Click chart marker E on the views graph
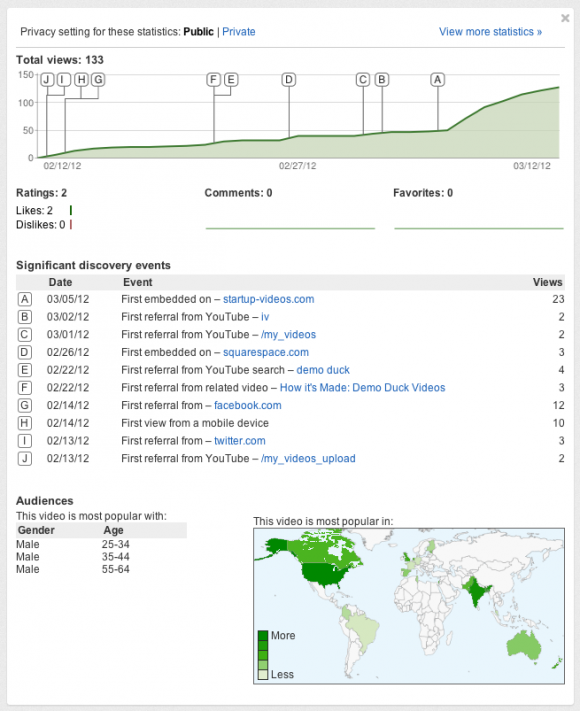This screenshot has width=580, height=711. point(231,80)
